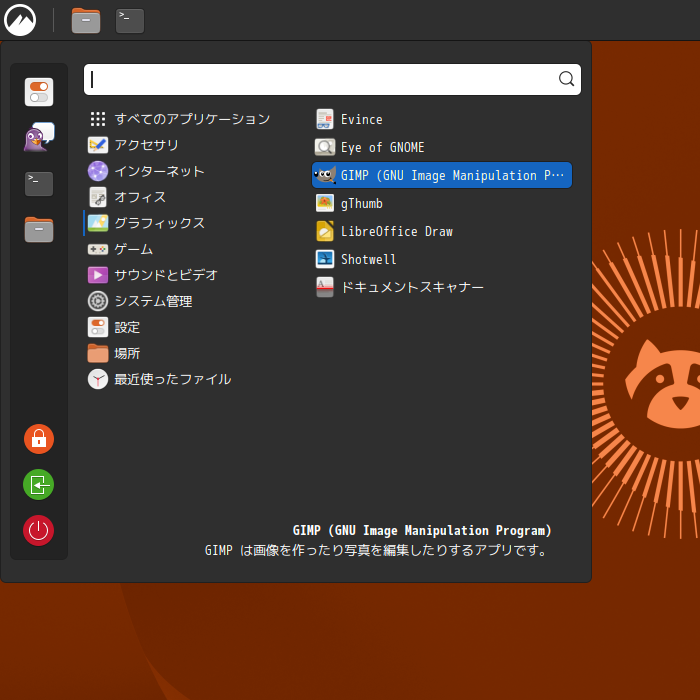The height and width of the screenshot is (700, 700).
Task: Select the 設定 category
Action: pos(114,327)
